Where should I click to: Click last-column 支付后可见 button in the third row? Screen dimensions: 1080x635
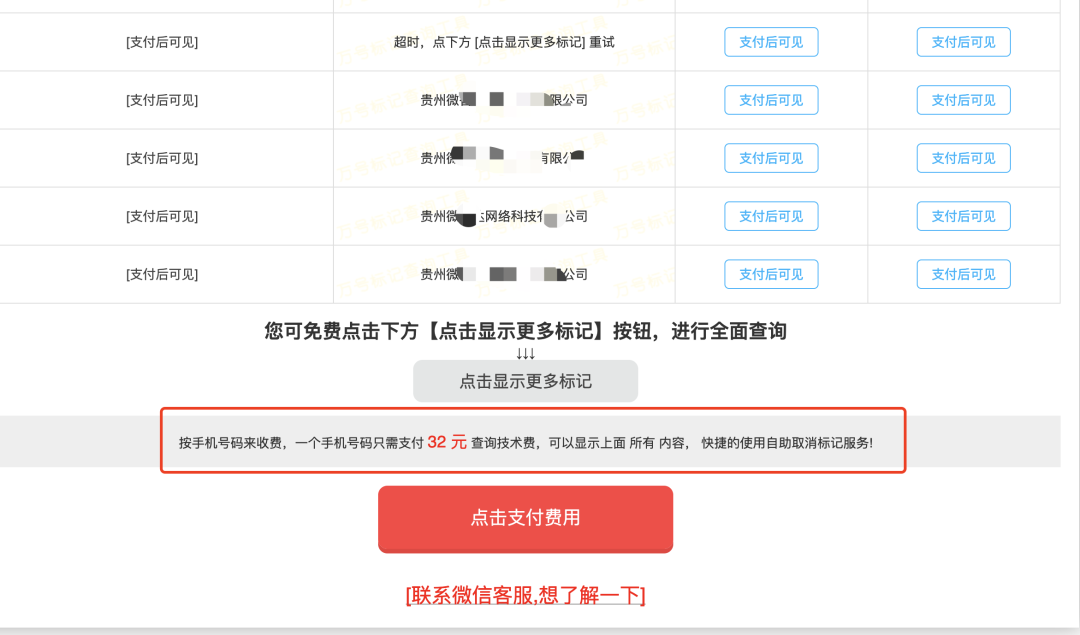coord(964,158)
